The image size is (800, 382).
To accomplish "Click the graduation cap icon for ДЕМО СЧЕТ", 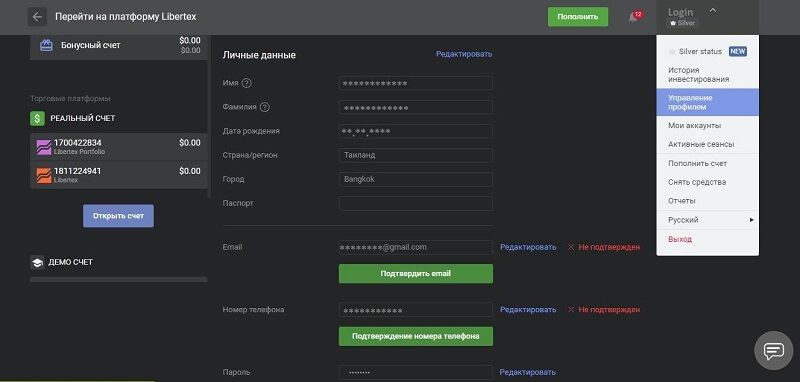I will coord(37,262).
